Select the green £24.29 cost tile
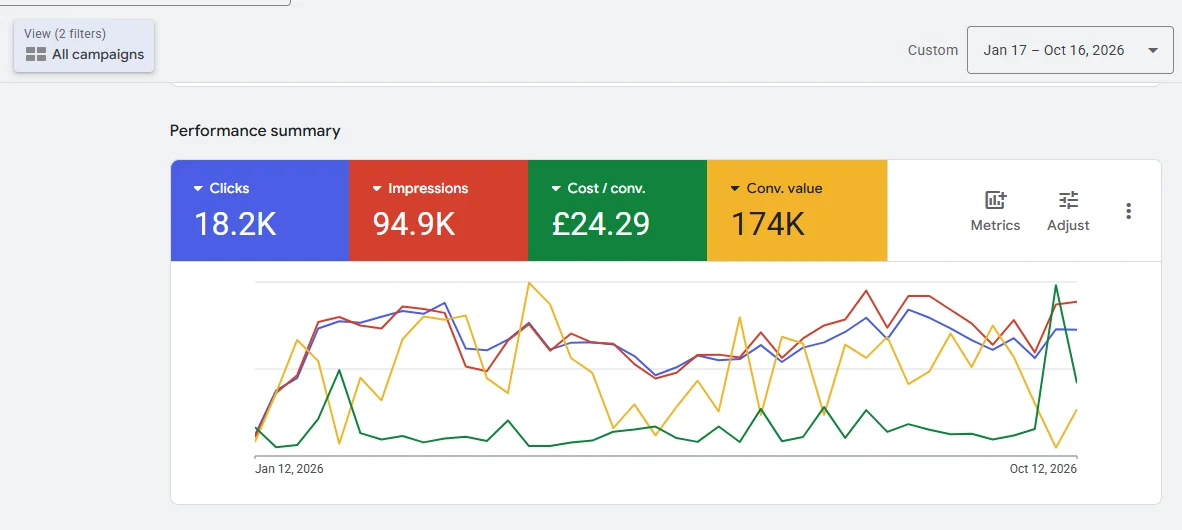This screenshot has height=530, width=1182. pos(617,210)
